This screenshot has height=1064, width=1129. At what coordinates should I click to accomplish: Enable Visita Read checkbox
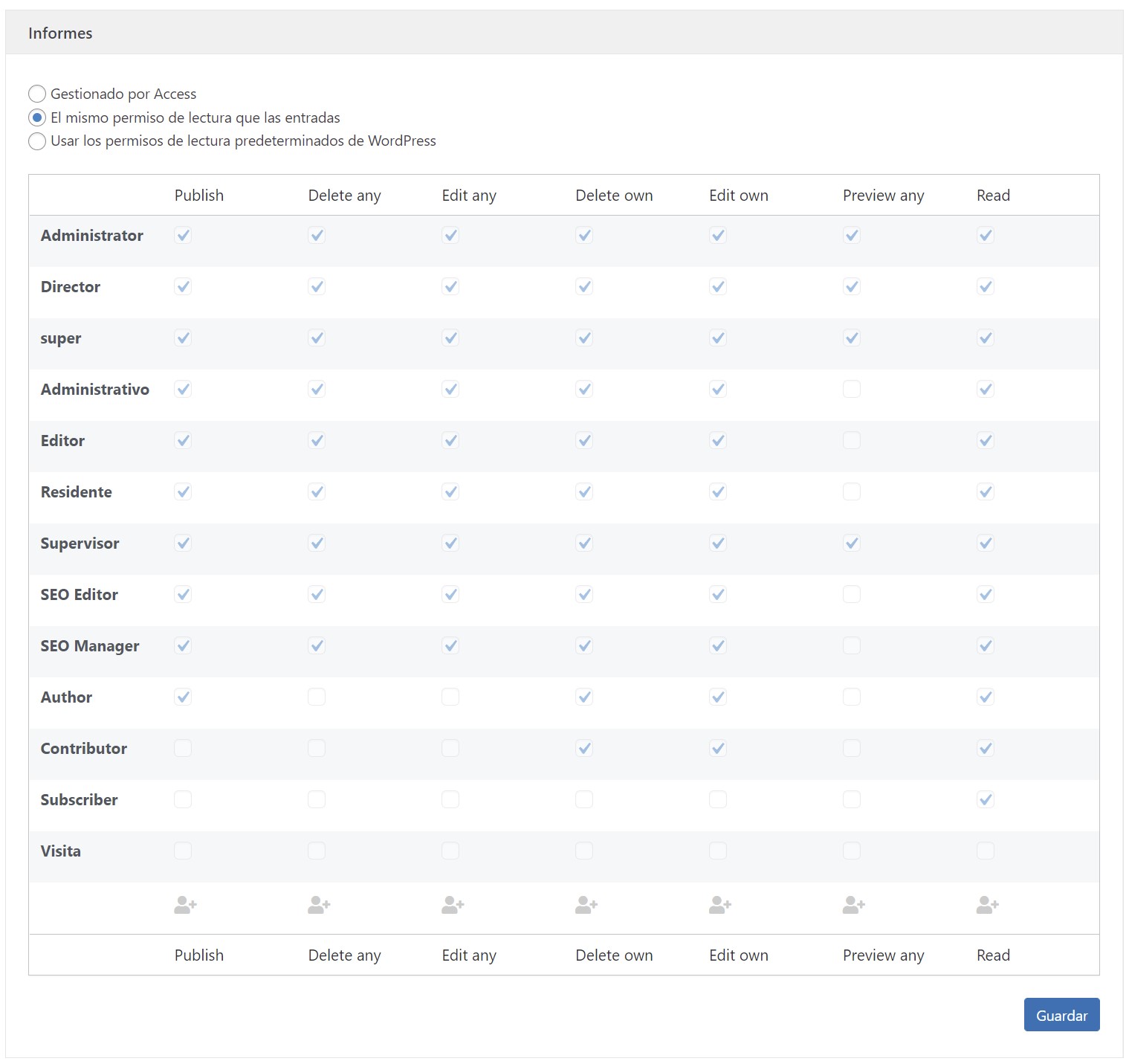[986, 851]
